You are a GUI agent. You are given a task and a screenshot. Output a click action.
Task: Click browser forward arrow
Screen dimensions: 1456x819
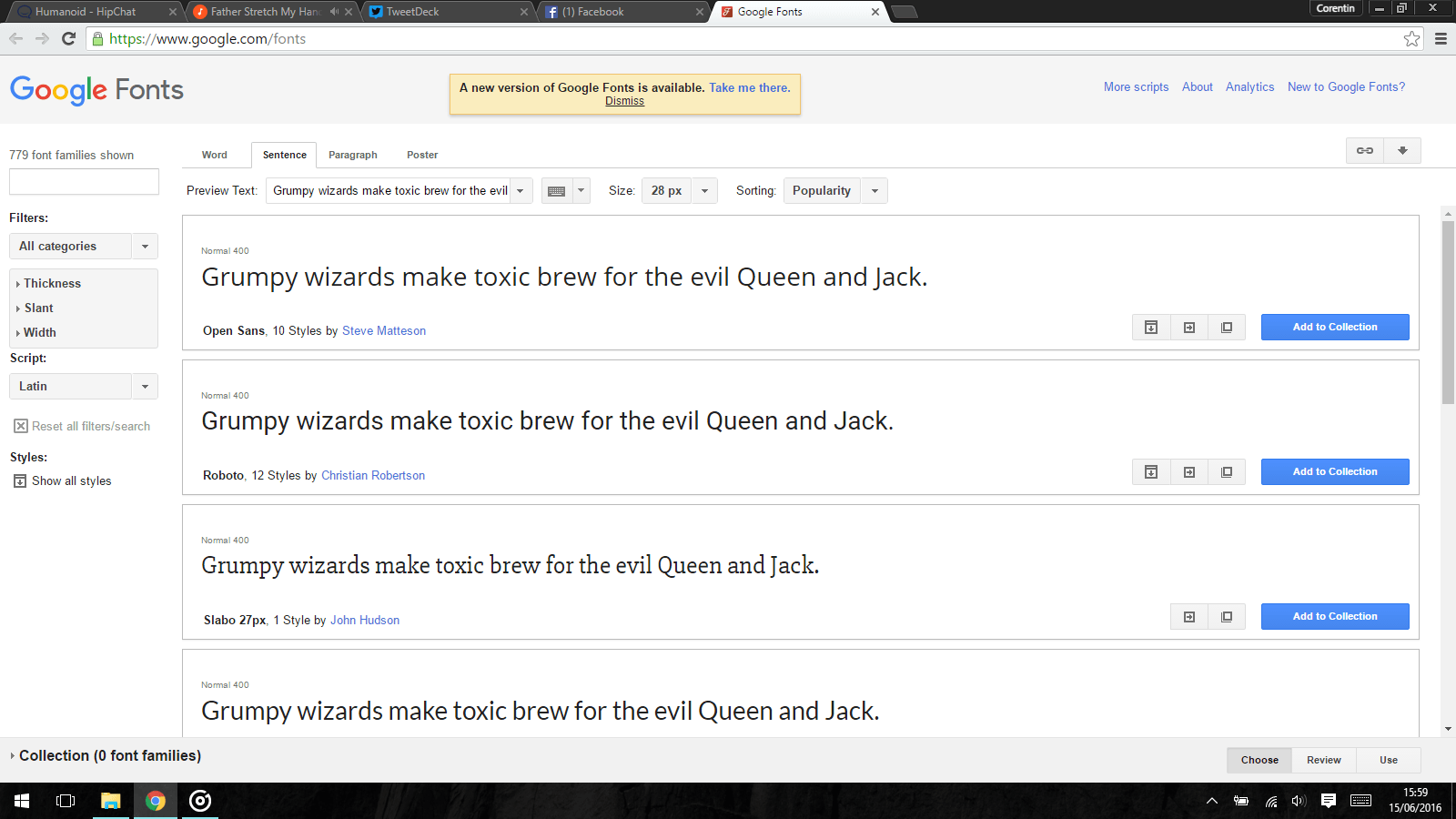pos(42,38)
